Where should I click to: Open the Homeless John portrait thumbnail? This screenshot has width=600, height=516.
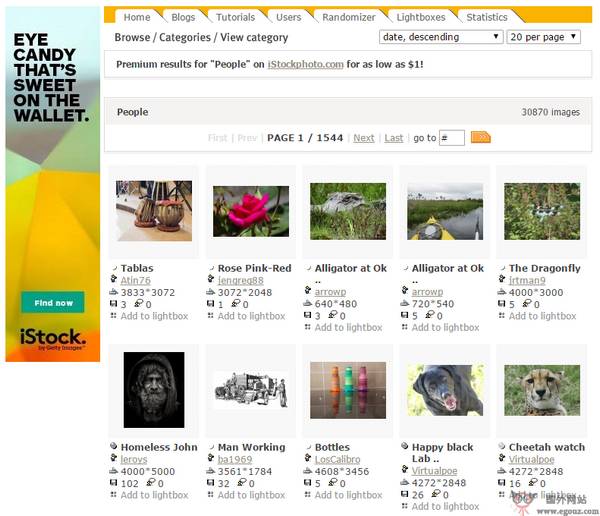pyautogui.click(x=154, y=390)
